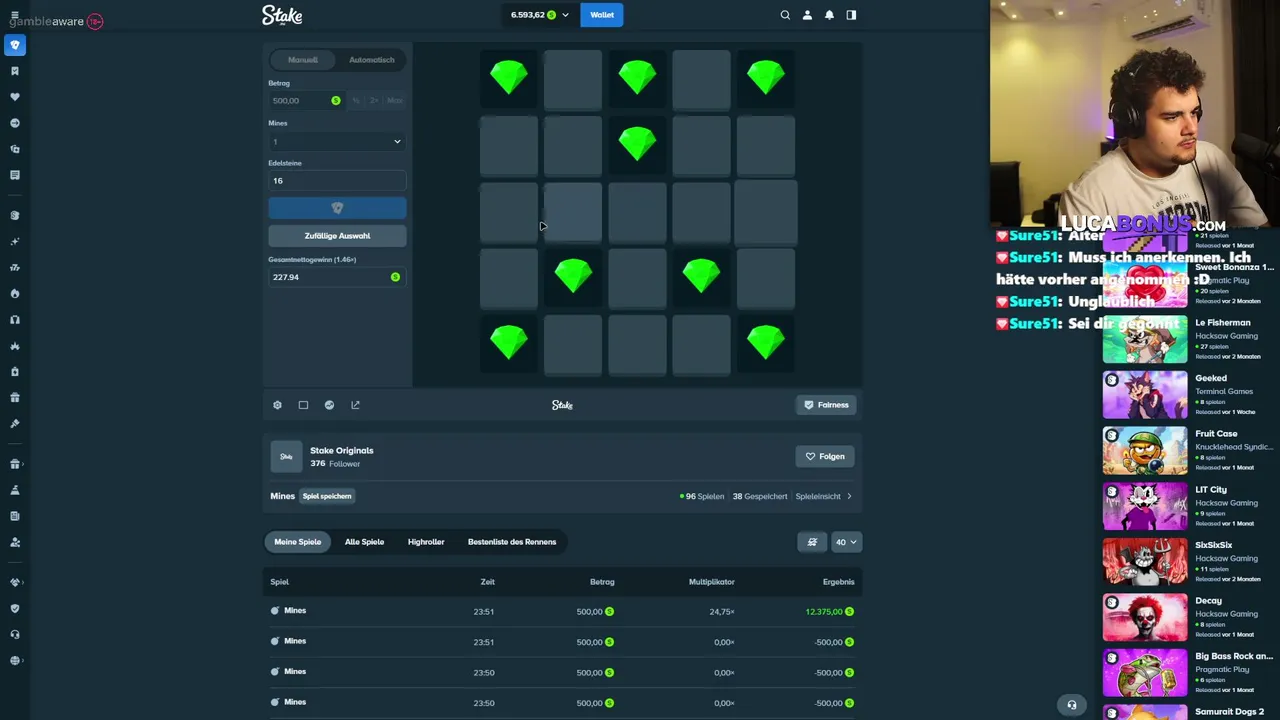Switch to Automatisch betting mode
The width and height of the screenshot is (1280, 720).
pyautogui.click(x=372, y=60)
